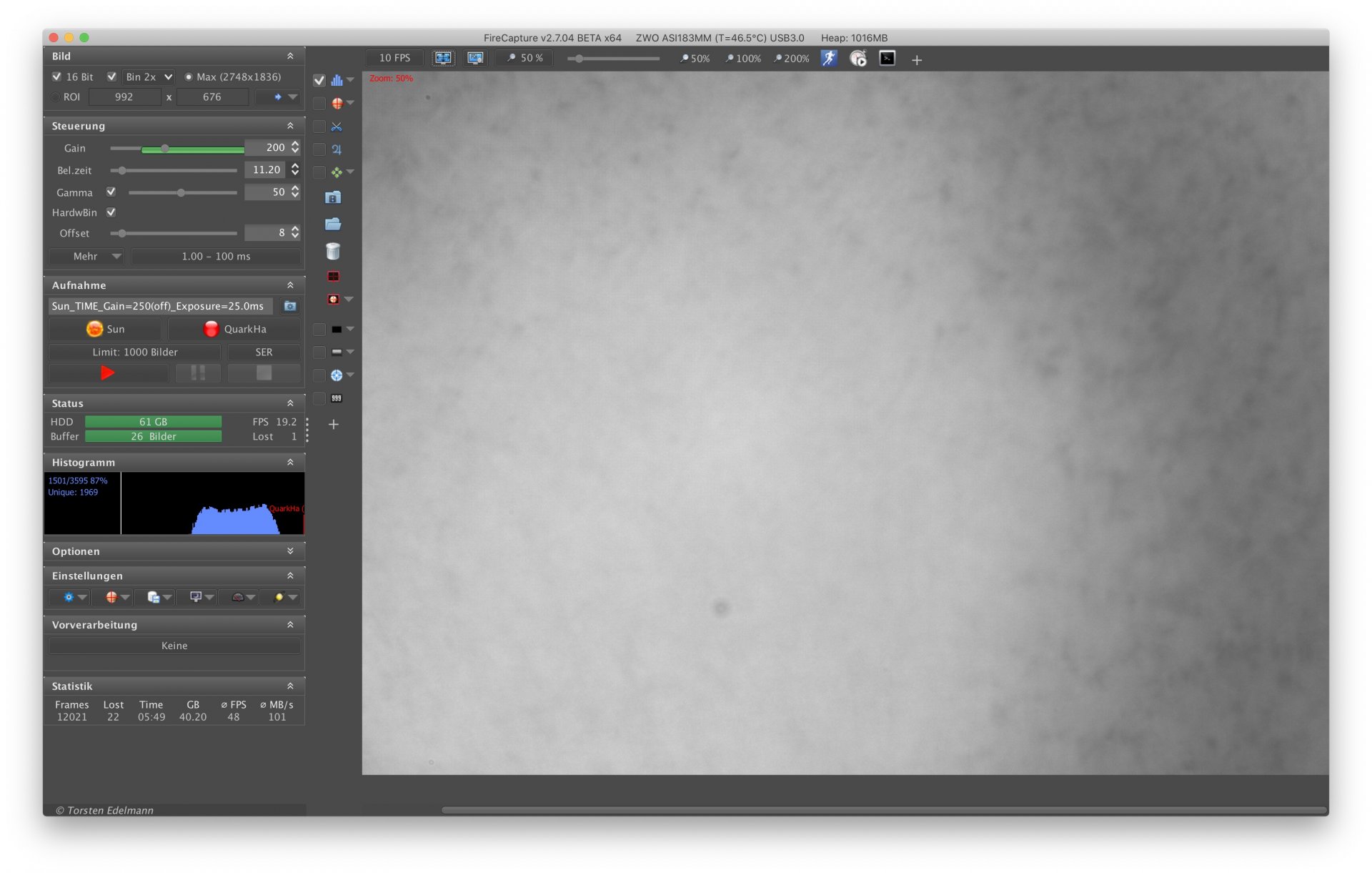Click the Bel.zeit exposure slider

click(174, 171)
